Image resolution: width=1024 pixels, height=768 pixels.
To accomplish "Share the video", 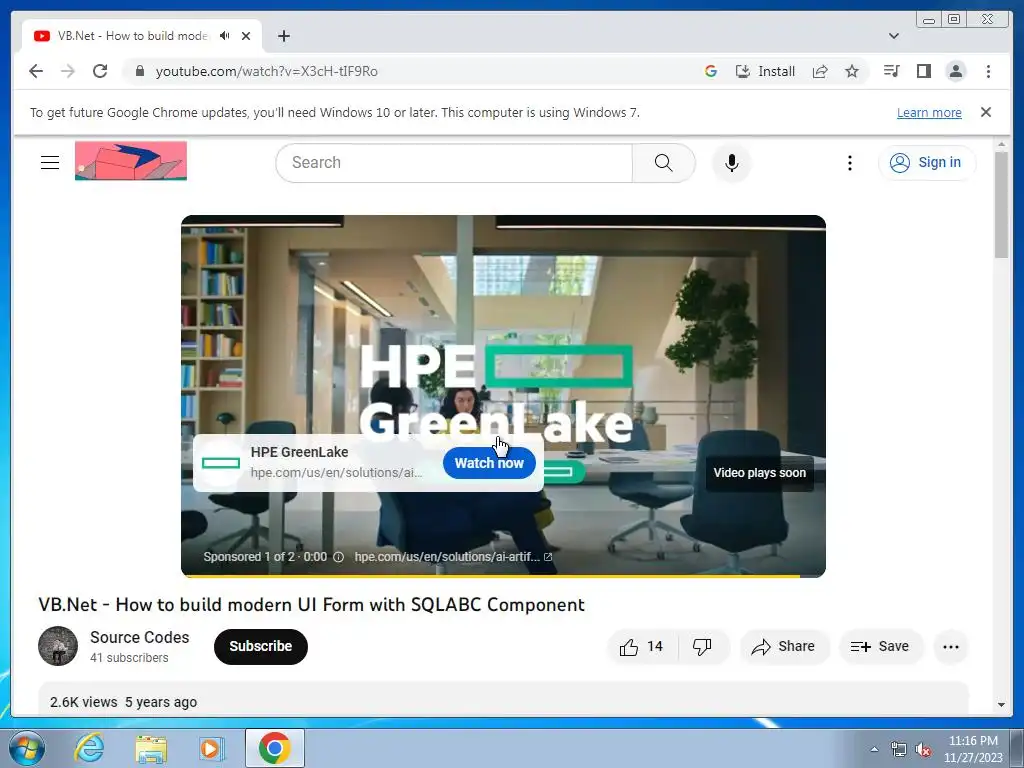I will coord(784,647).
